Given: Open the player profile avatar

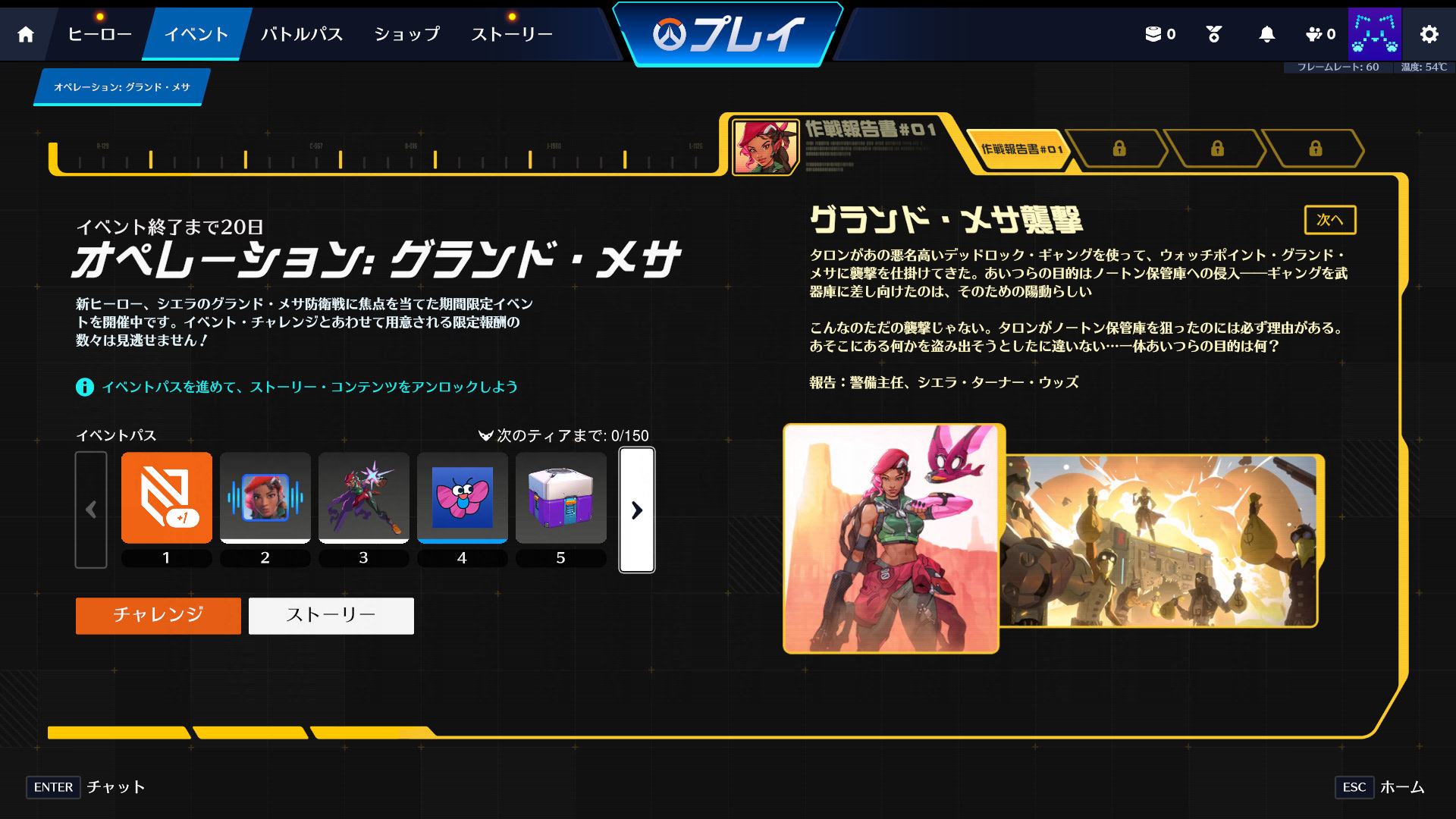Looking at the screenshot, I should (x=1374, y=34).
